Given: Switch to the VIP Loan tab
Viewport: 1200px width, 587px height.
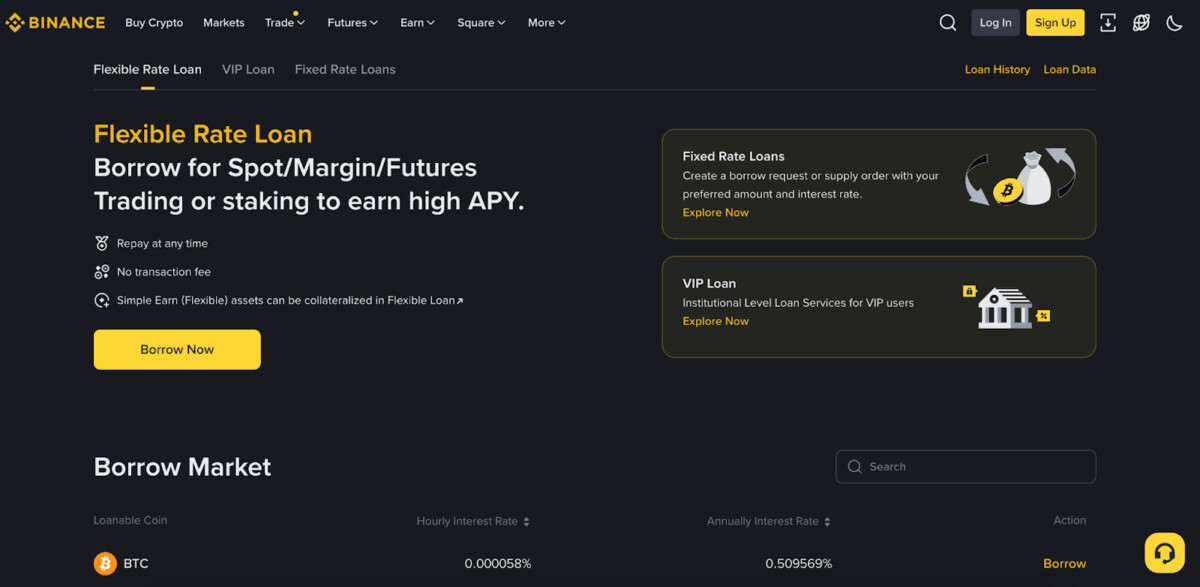Looking at the screenshot, I should (248, 69).
